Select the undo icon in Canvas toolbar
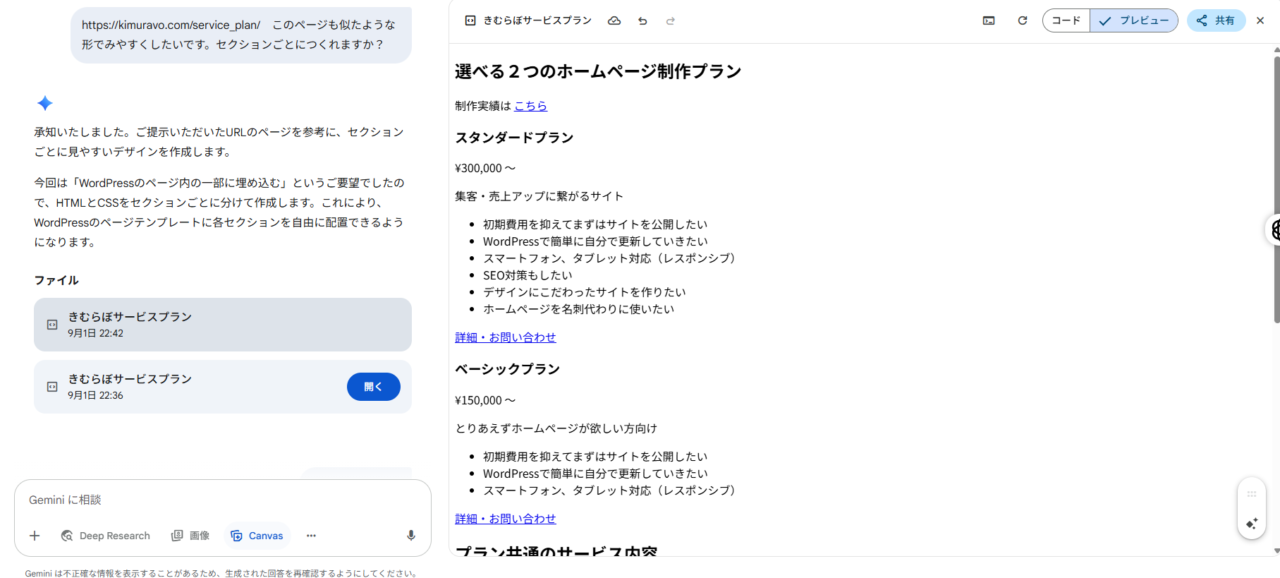Image resolution: width=1280 pixels, height=578 pixels. click(x=642, y=20)
